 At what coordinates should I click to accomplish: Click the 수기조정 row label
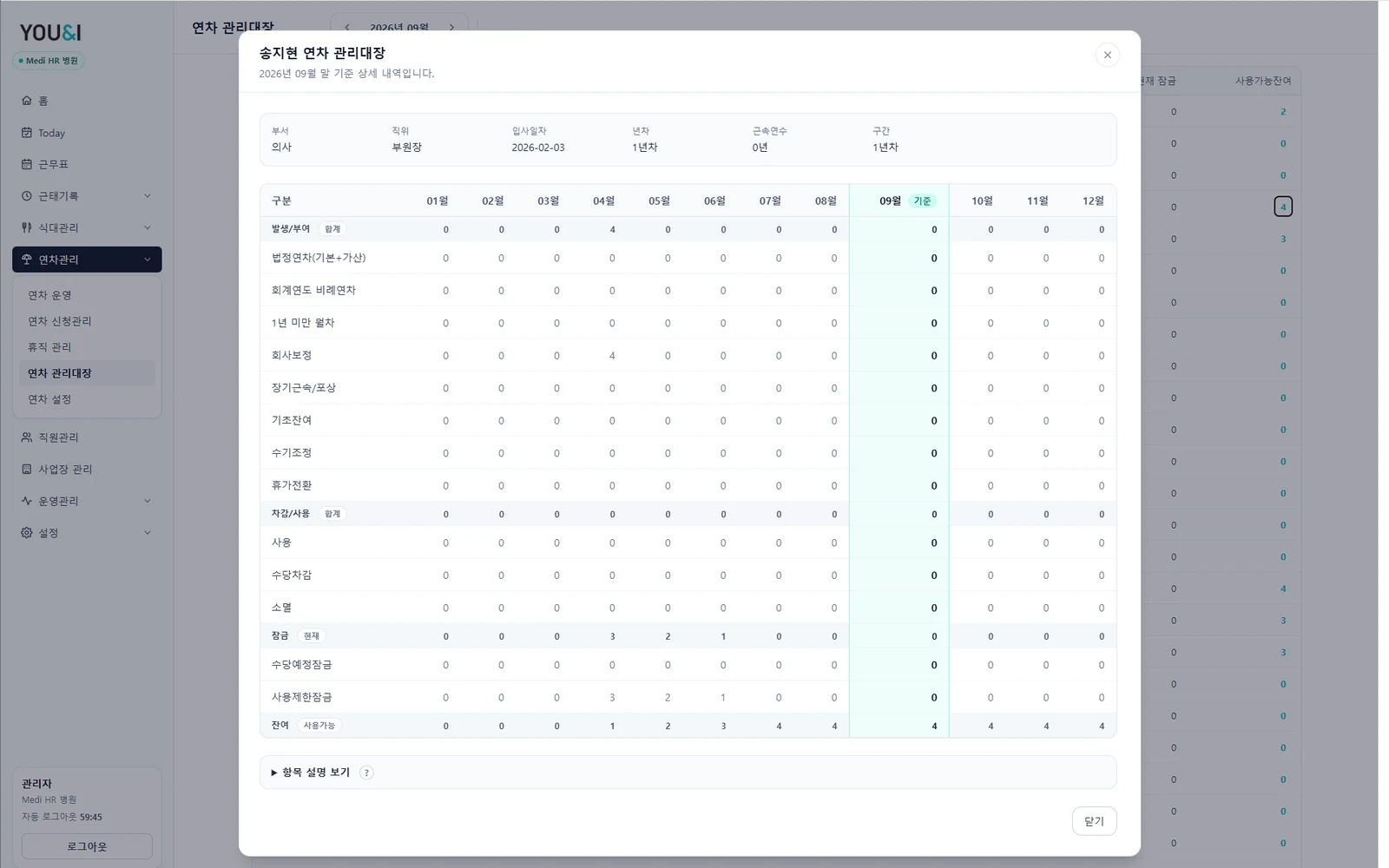[292, 453]
